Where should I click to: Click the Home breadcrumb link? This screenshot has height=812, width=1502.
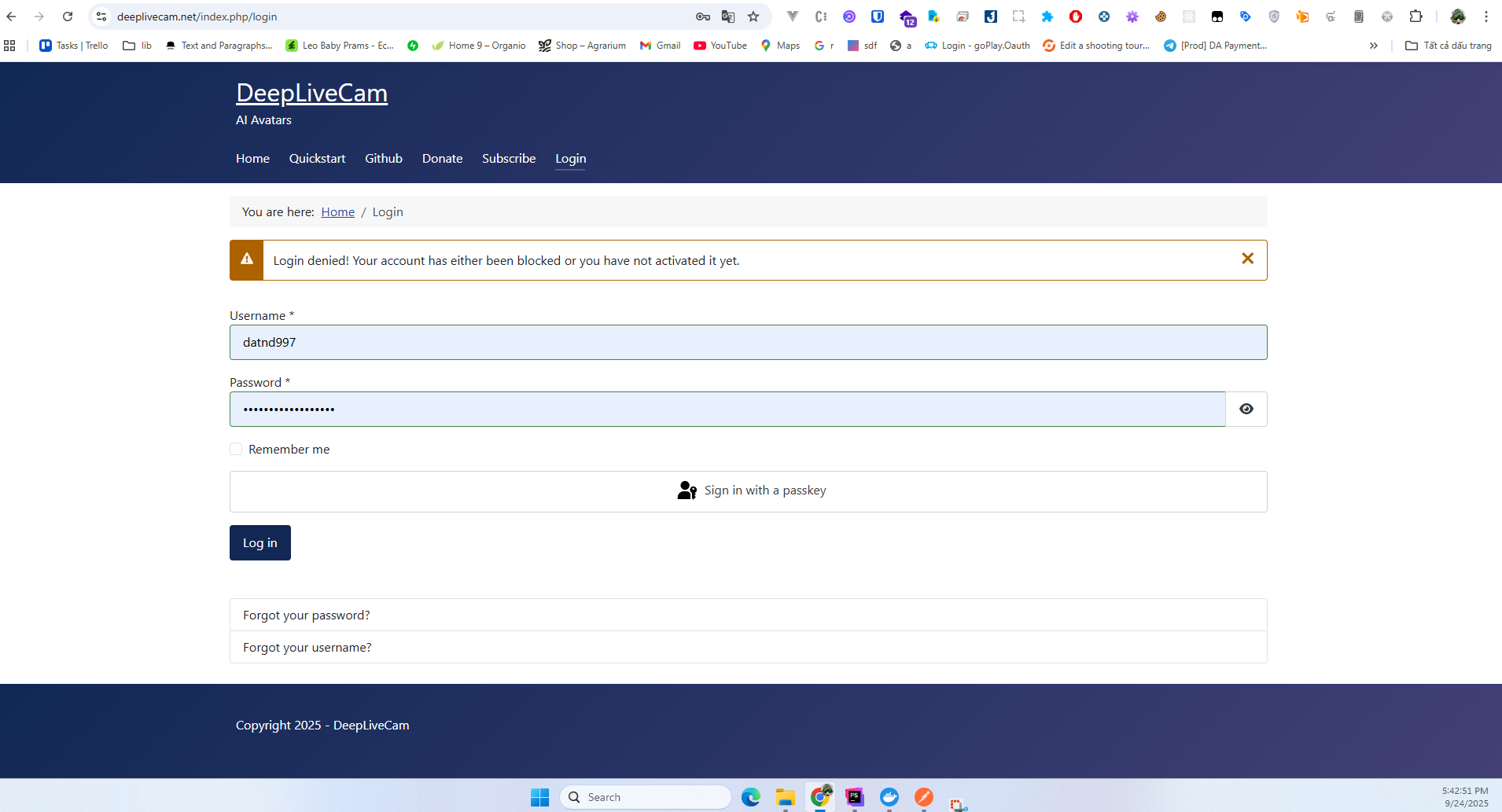point(337,211)
